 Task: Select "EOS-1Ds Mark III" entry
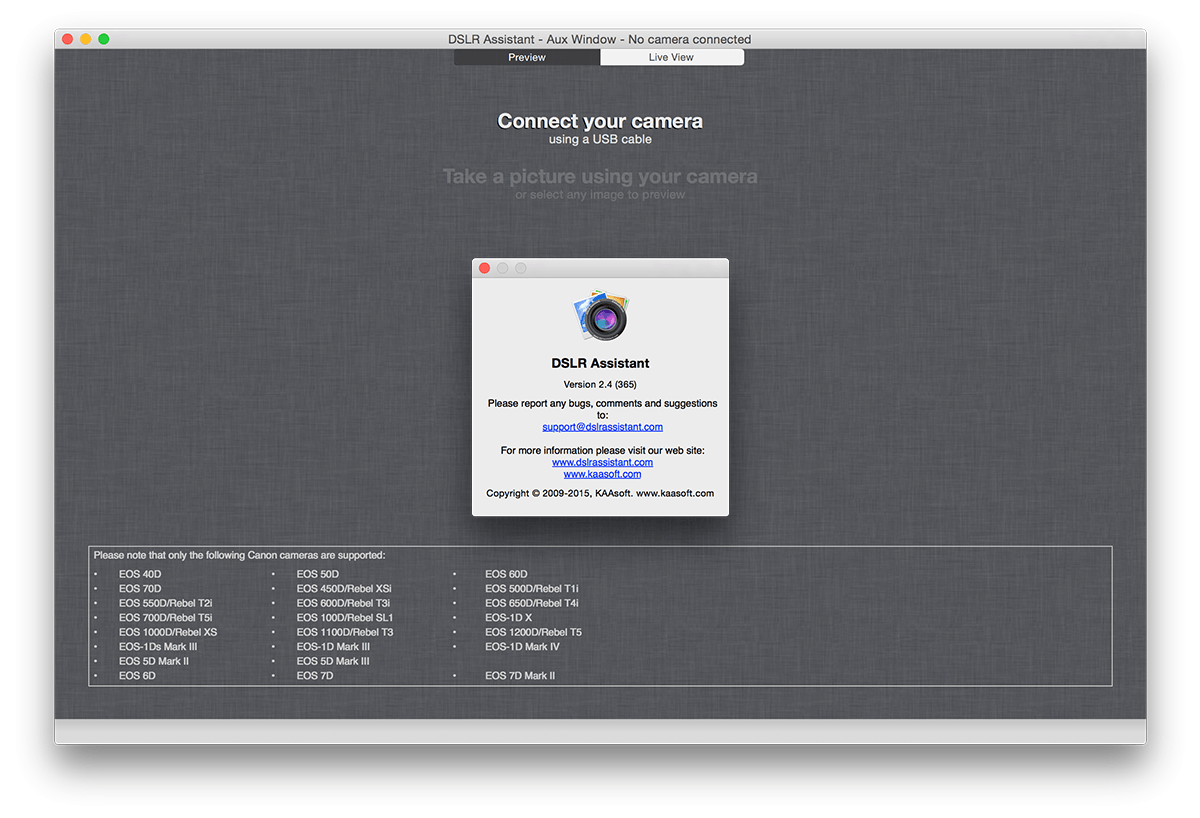coord(158,647)
